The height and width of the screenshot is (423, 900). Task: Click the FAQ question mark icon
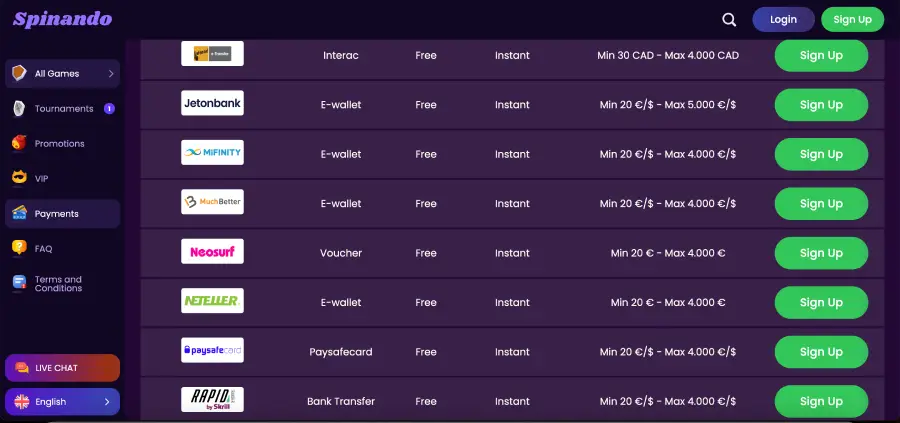pos(19,248)
